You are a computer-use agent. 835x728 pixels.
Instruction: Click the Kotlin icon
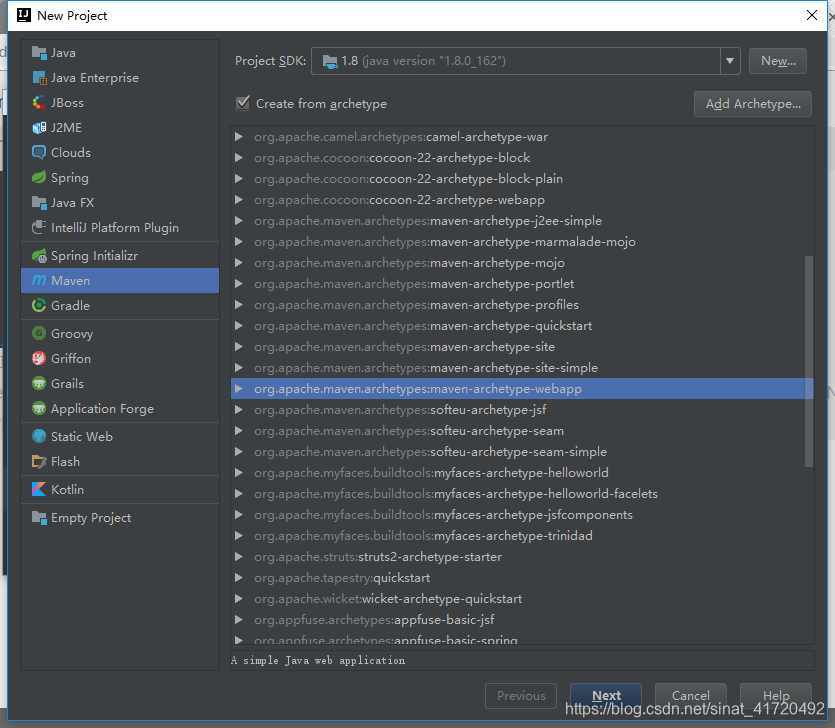tap(39, 489)
